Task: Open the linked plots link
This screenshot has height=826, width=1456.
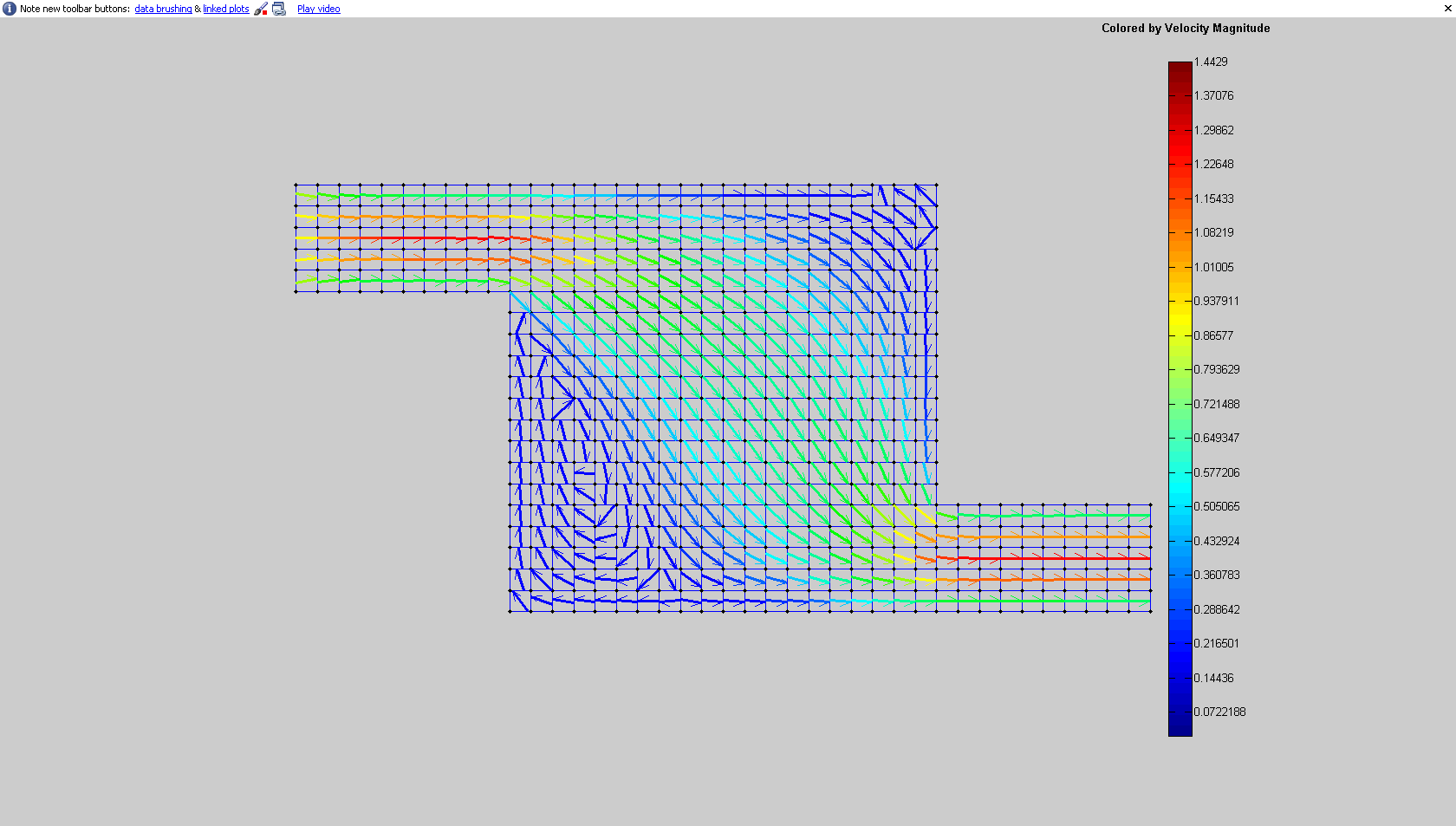Action: (x=225, y=8)
